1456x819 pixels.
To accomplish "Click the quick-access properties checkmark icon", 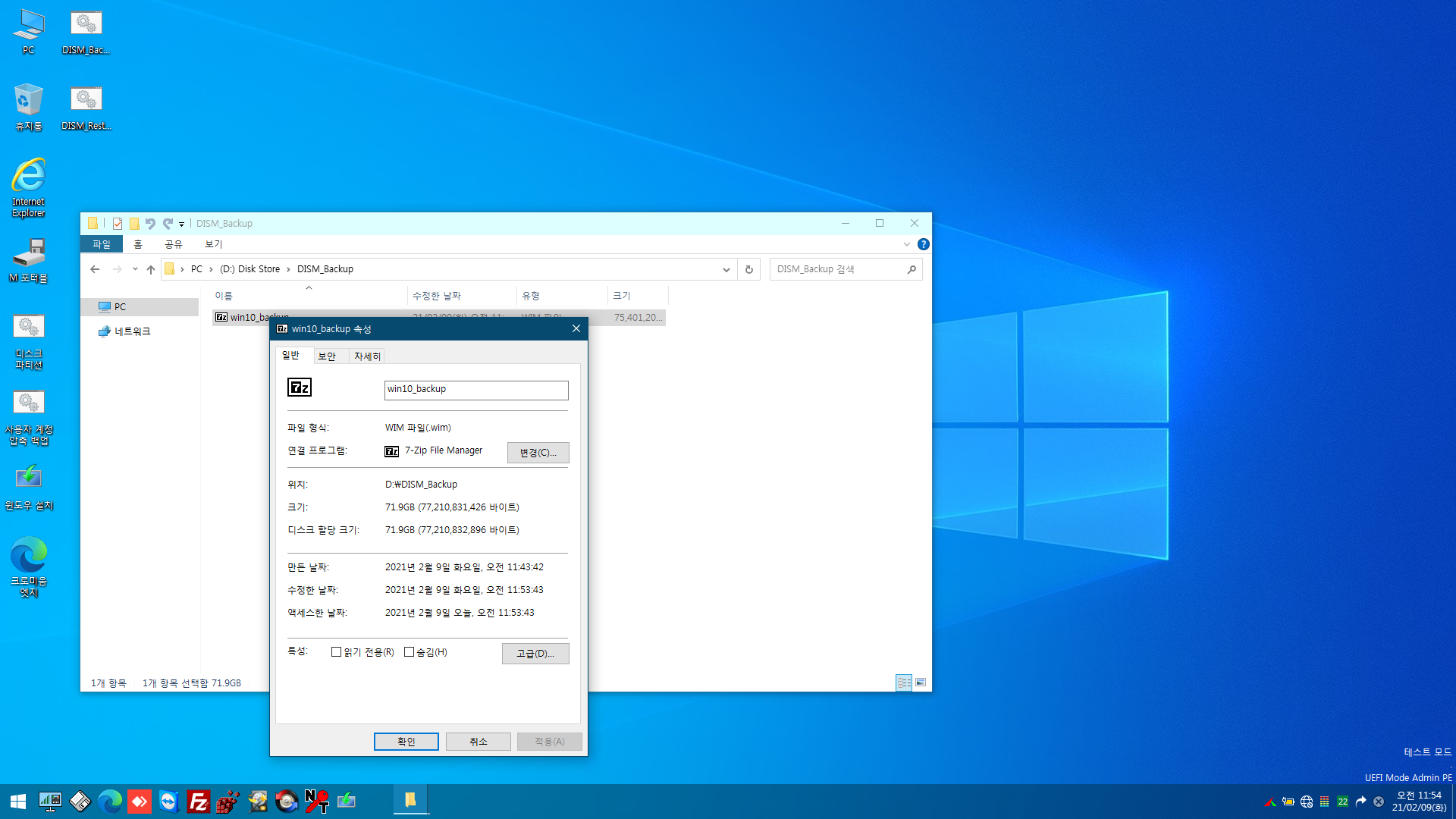I will pyautogui.click(x=118, y=224).
